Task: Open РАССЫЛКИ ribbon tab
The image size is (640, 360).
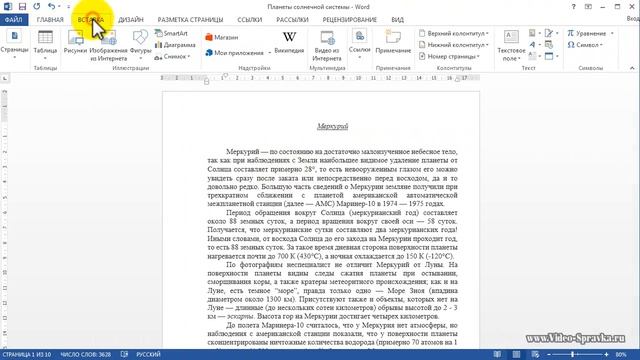Action: pyautogui.click(x=292, y=20)
